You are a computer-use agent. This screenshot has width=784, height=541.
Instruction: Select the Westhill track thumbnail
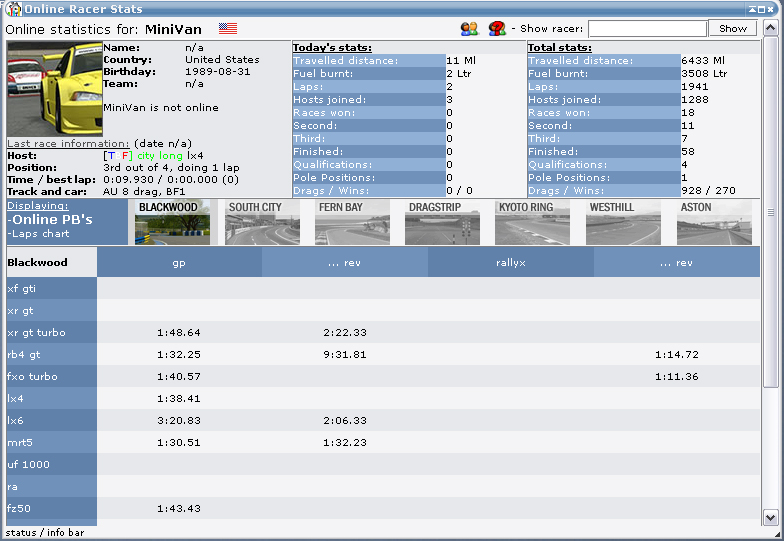tap(624, 222)
